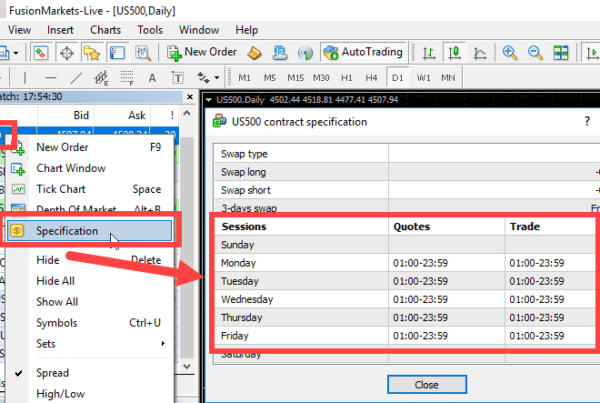The width and height of the screenshot is (600, 403).
Task: Switch chart to candlesticks icon
Action: click(455, 53)
